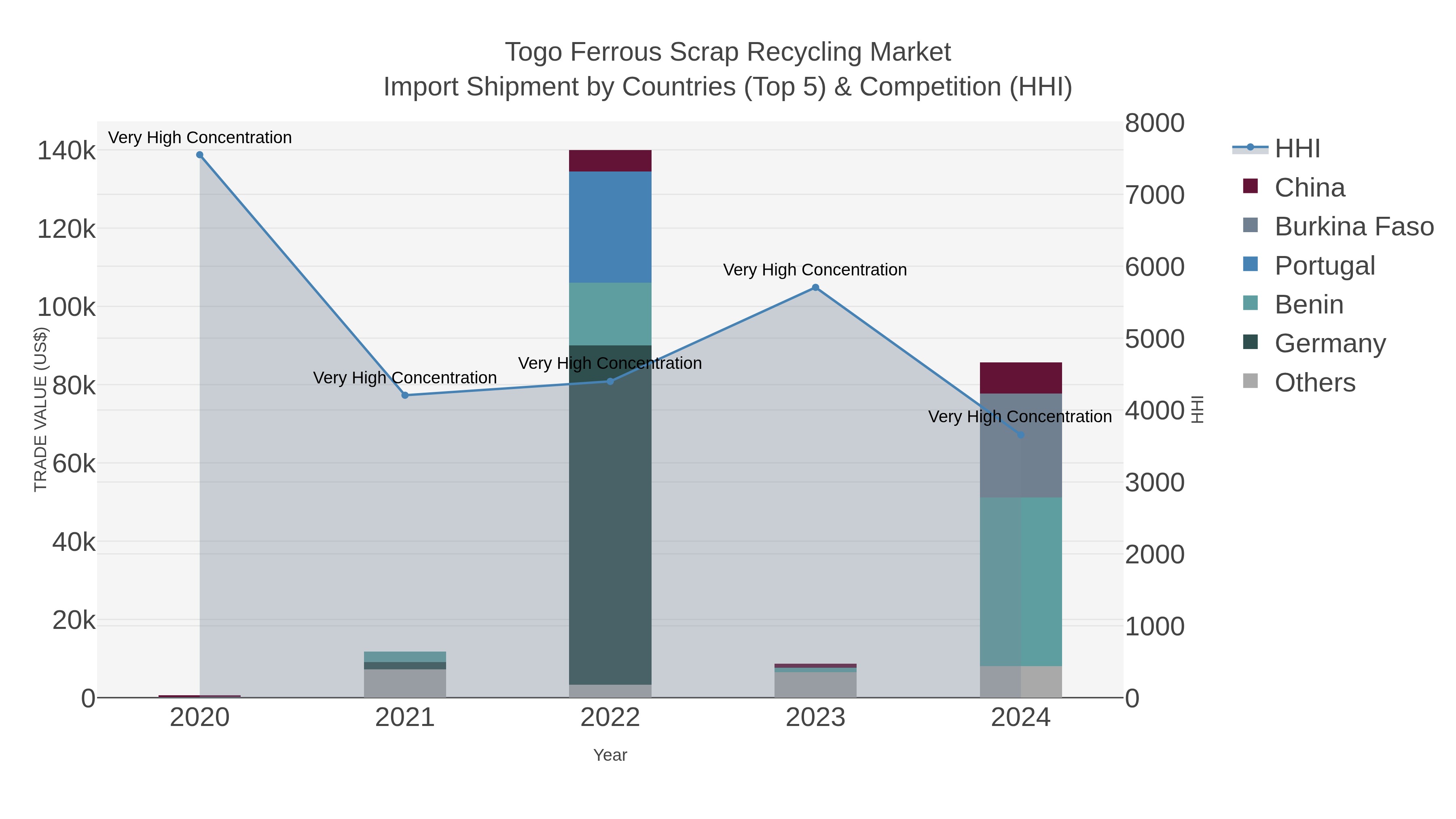
Task: Click the Year axis title
Action: pos(610,755)
